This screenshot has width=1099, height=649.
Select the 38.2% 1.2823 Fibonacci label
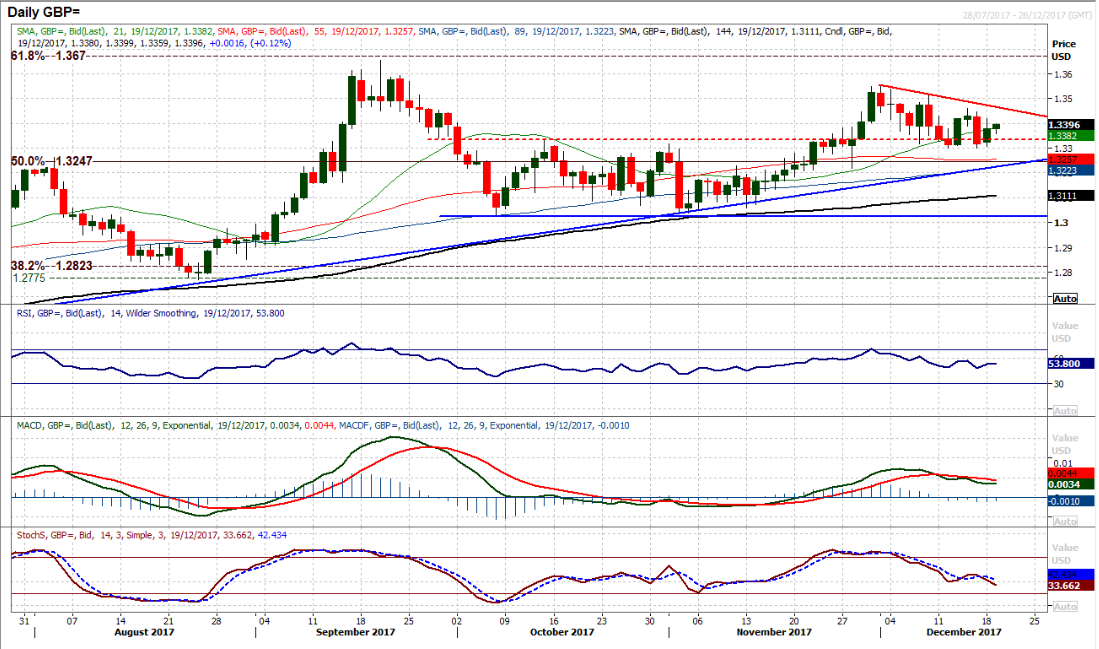pyautogui.click(x=48, y=266)
